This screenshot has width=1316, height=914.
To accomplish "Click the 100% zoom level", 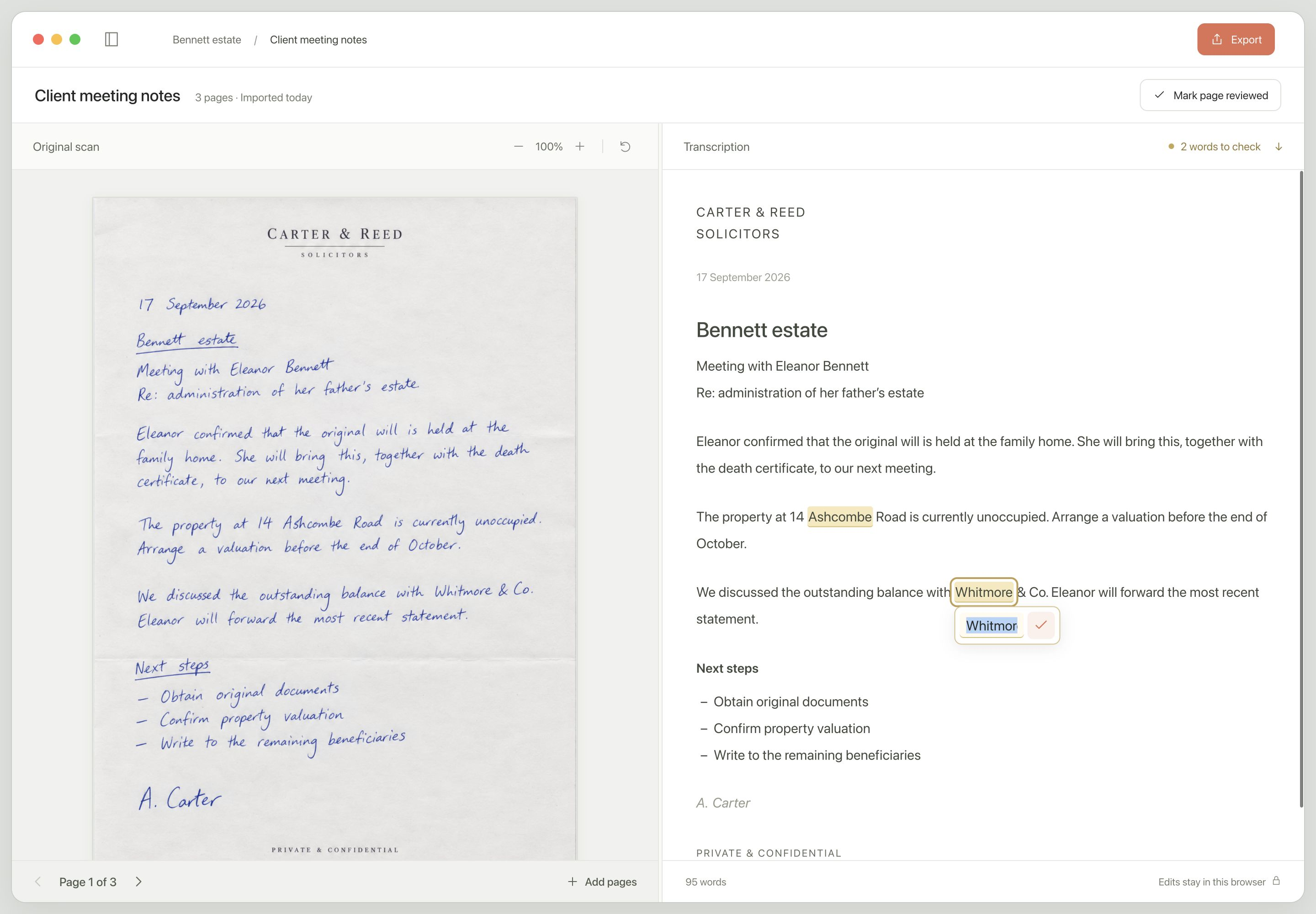I will pyautogui.click(x=549, y=147).
